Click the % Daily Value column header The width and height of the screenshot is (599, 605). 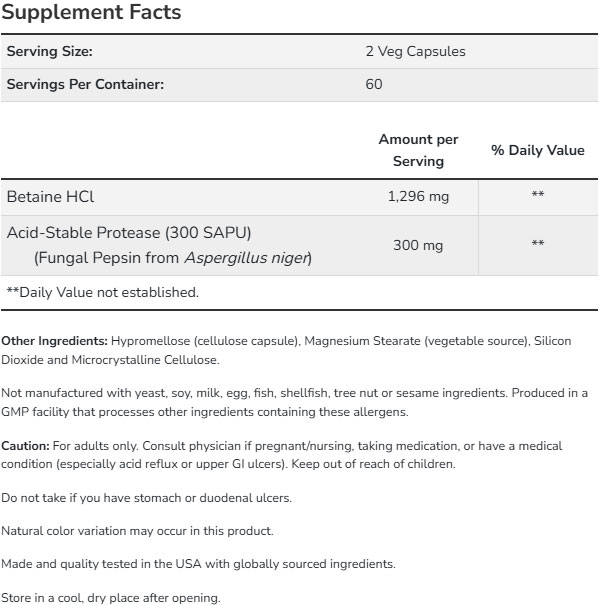(x=538, y=150)
